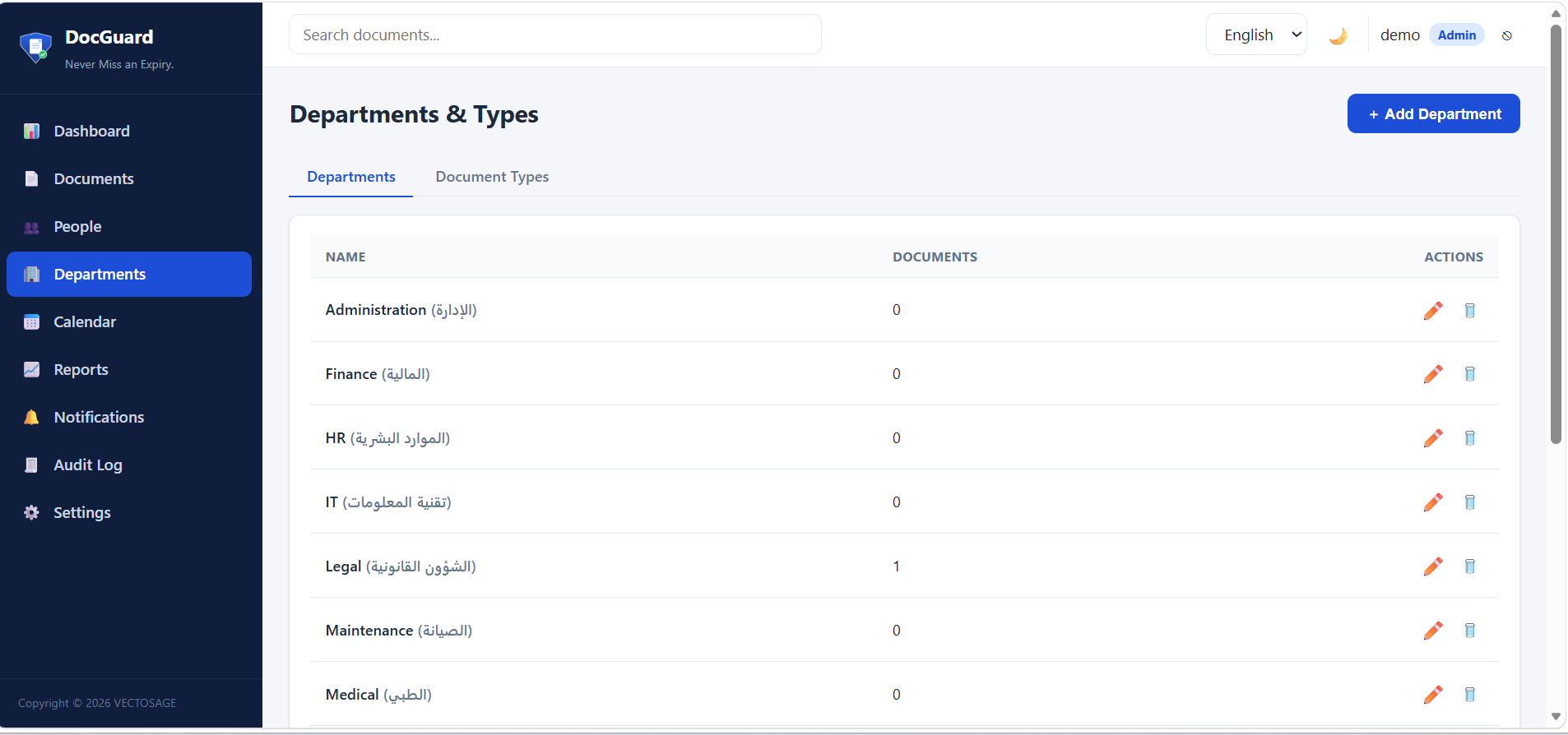Delete the Administration department

click(1470, 310)
